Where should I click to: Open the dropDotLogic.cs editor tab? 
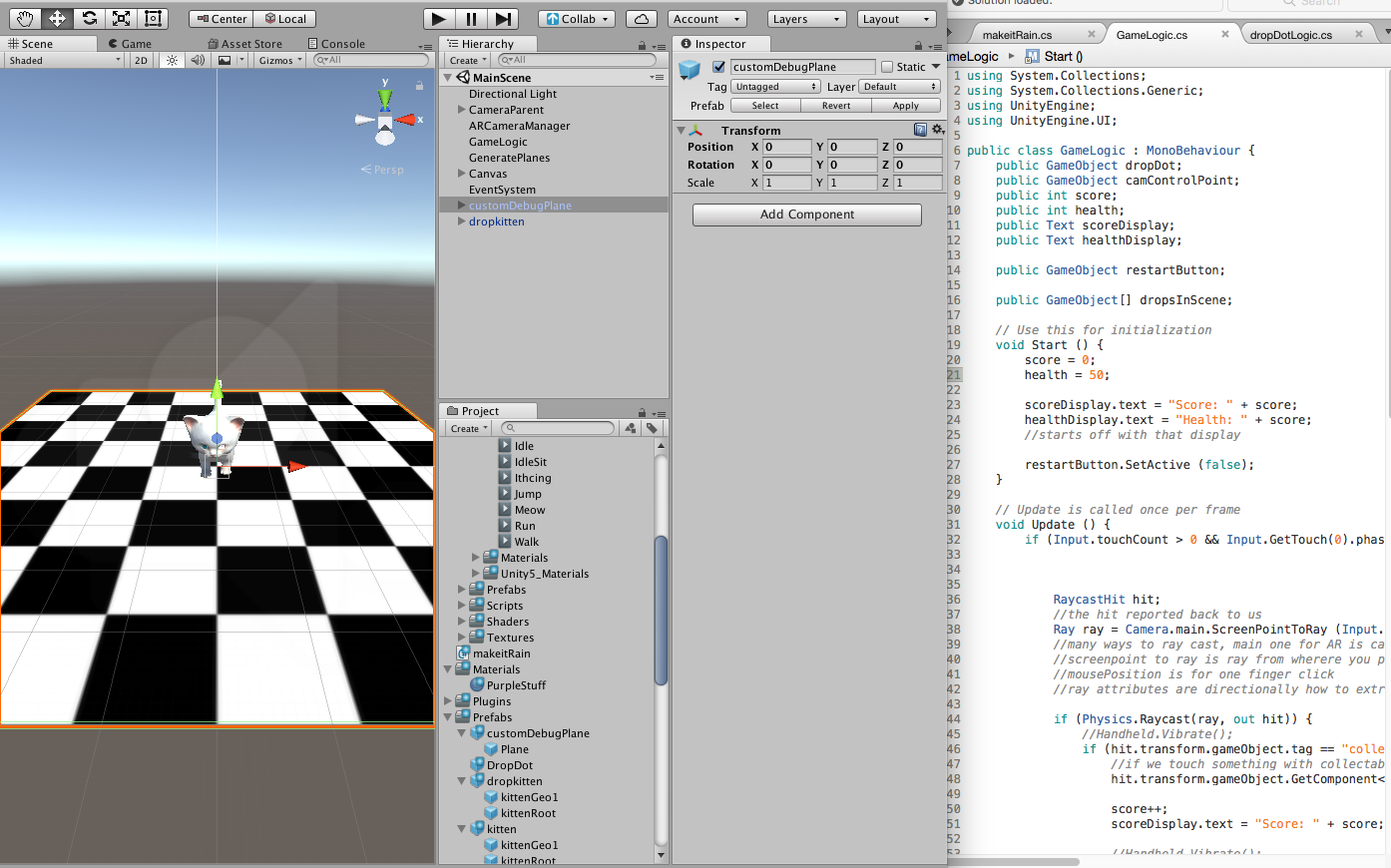click(x=1291, y=35)
